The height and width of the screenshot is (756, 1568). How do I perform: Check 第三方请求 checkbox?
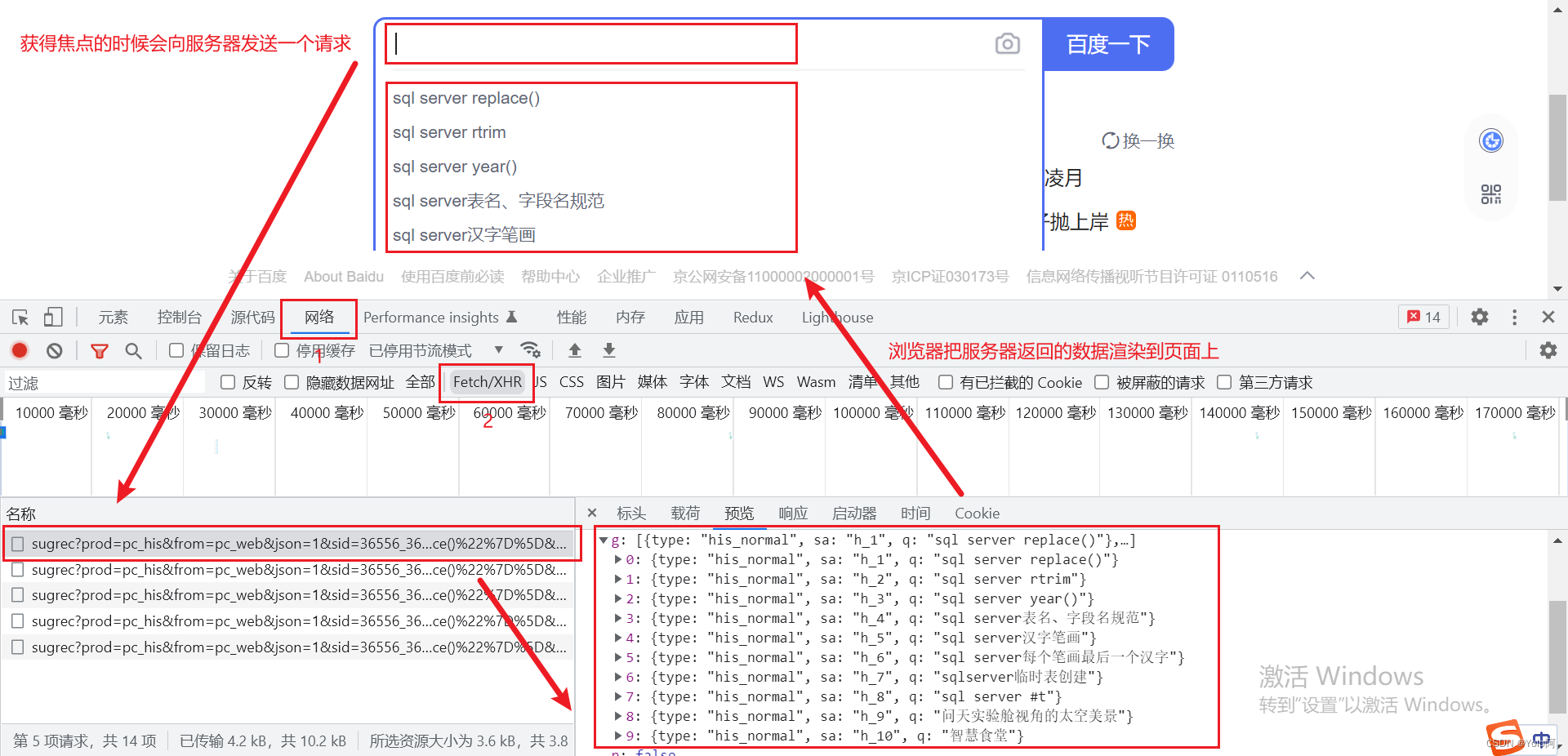(x=1224, y=382)
